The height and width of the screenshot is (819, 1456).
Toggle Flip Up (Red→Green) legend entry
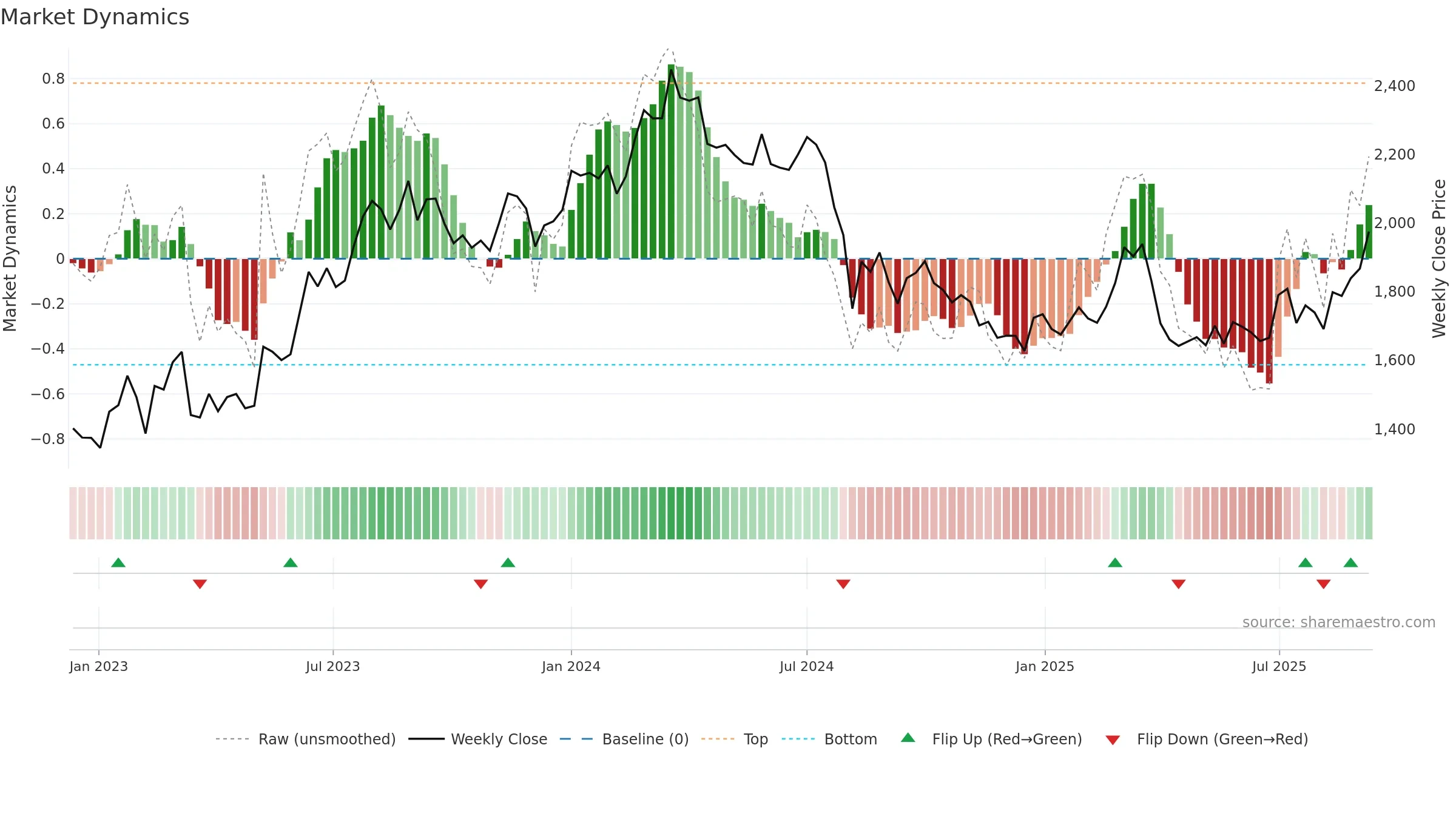coord(991,739)
